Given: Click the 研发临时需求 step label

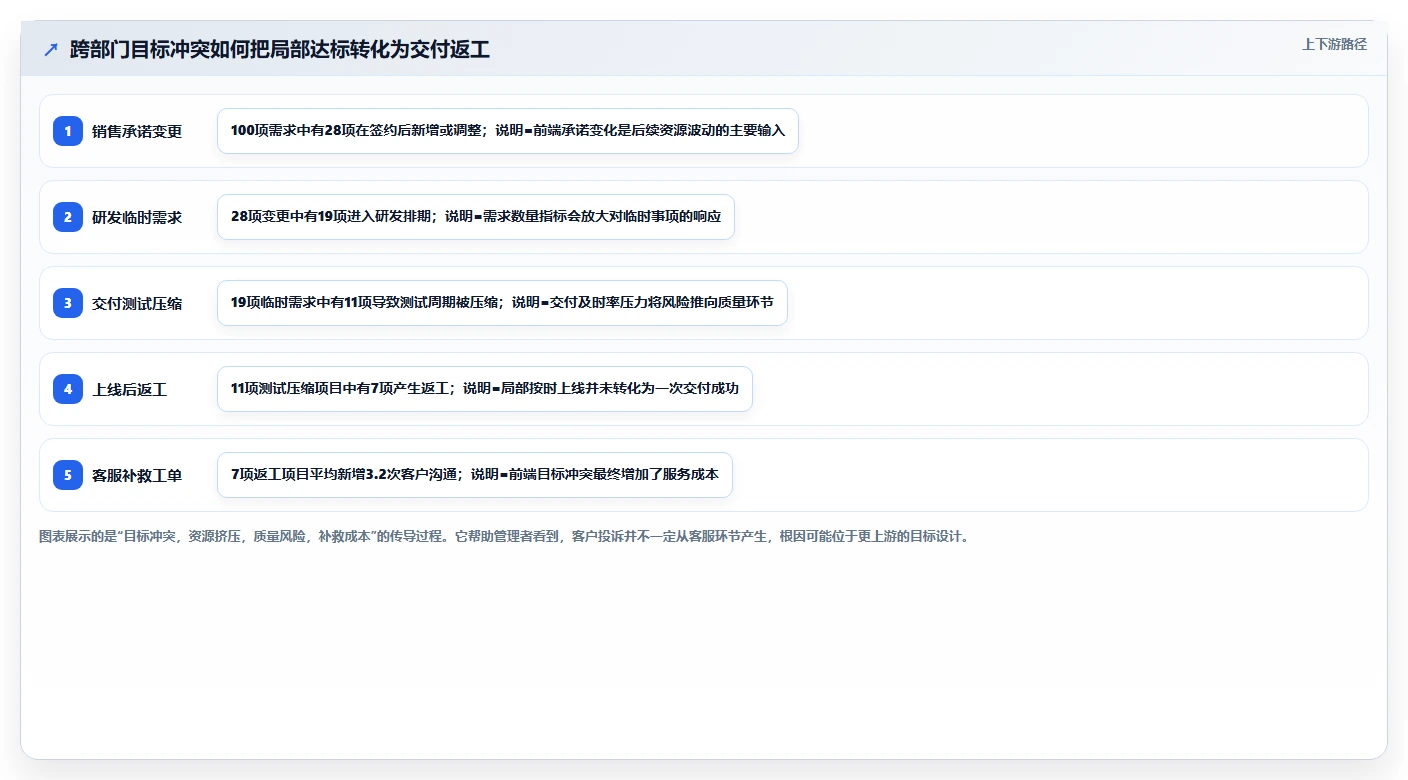Looking at the screenshot, I should [137, 217].
